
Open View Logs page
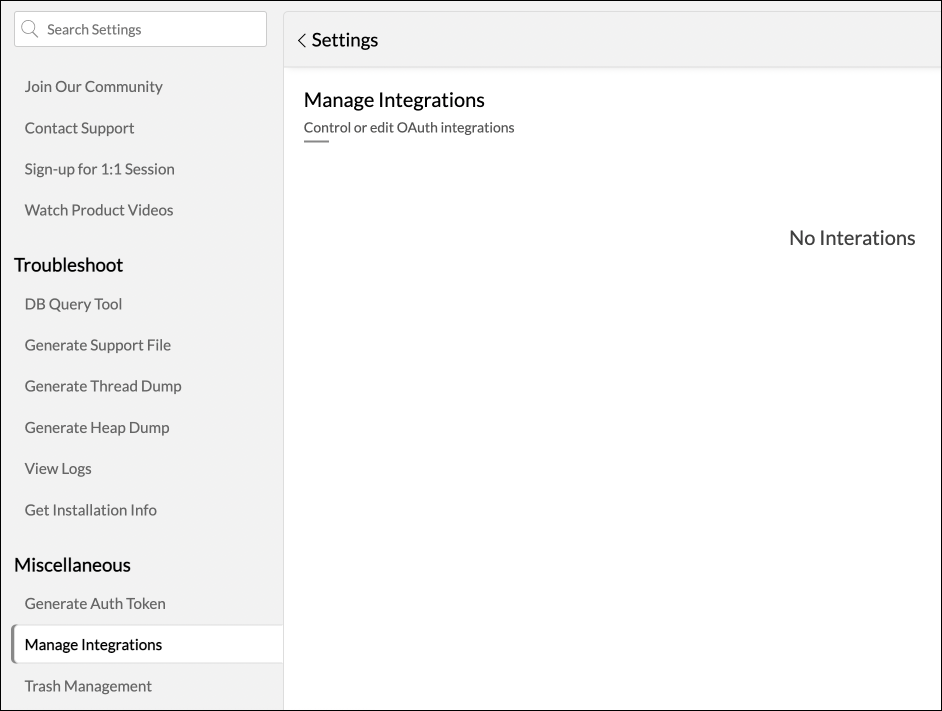(x=58, y=468)
